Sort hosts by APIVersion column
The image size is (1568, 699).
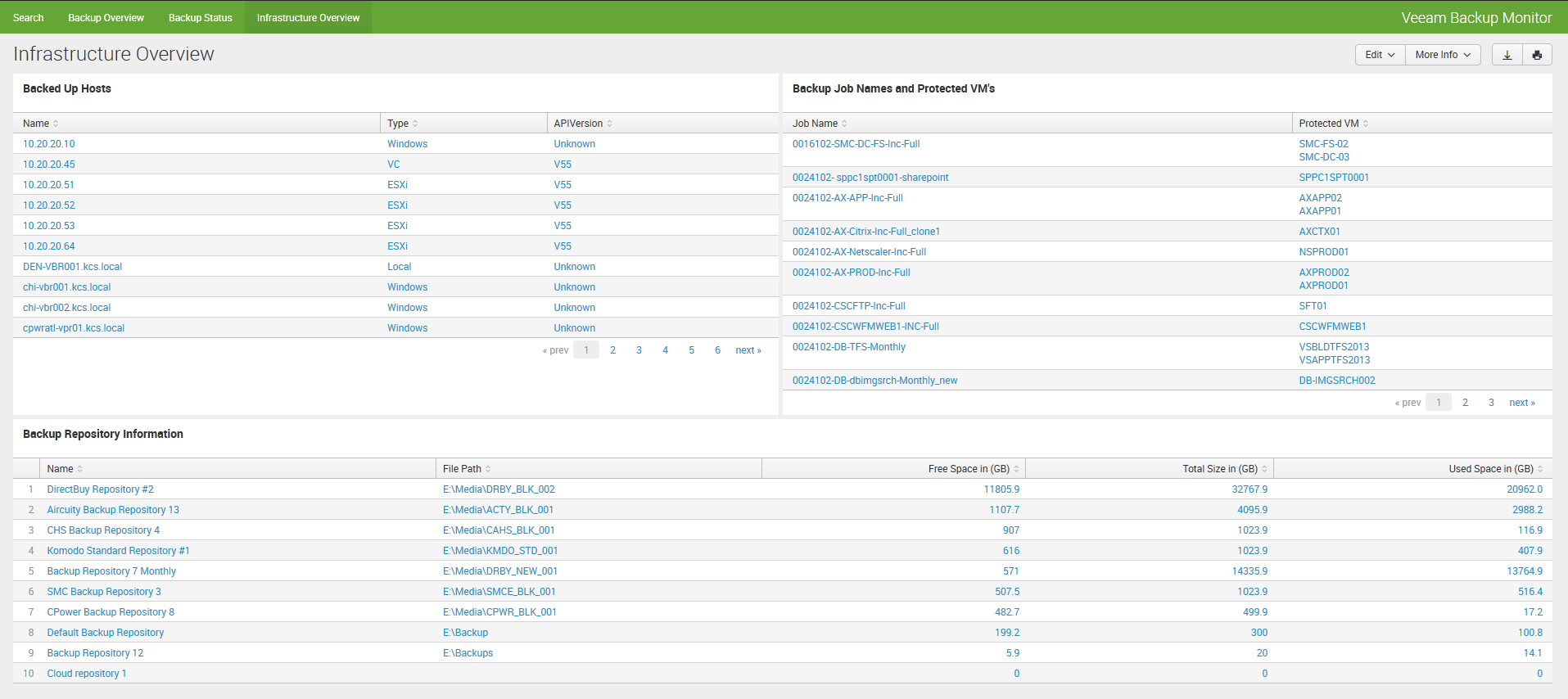coord(583,124)
